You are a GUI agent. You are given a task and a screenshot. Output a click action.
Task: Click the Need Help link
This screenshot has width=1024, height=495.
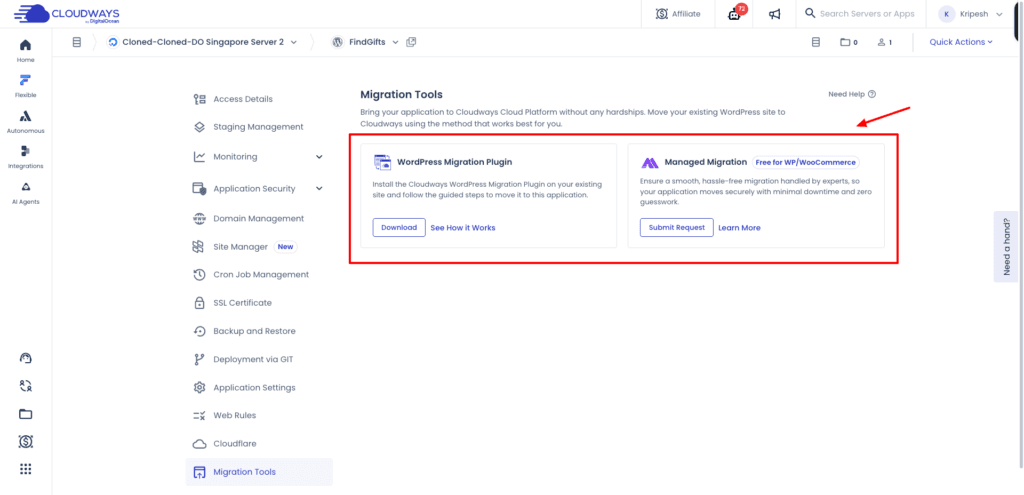pos(852,94)
